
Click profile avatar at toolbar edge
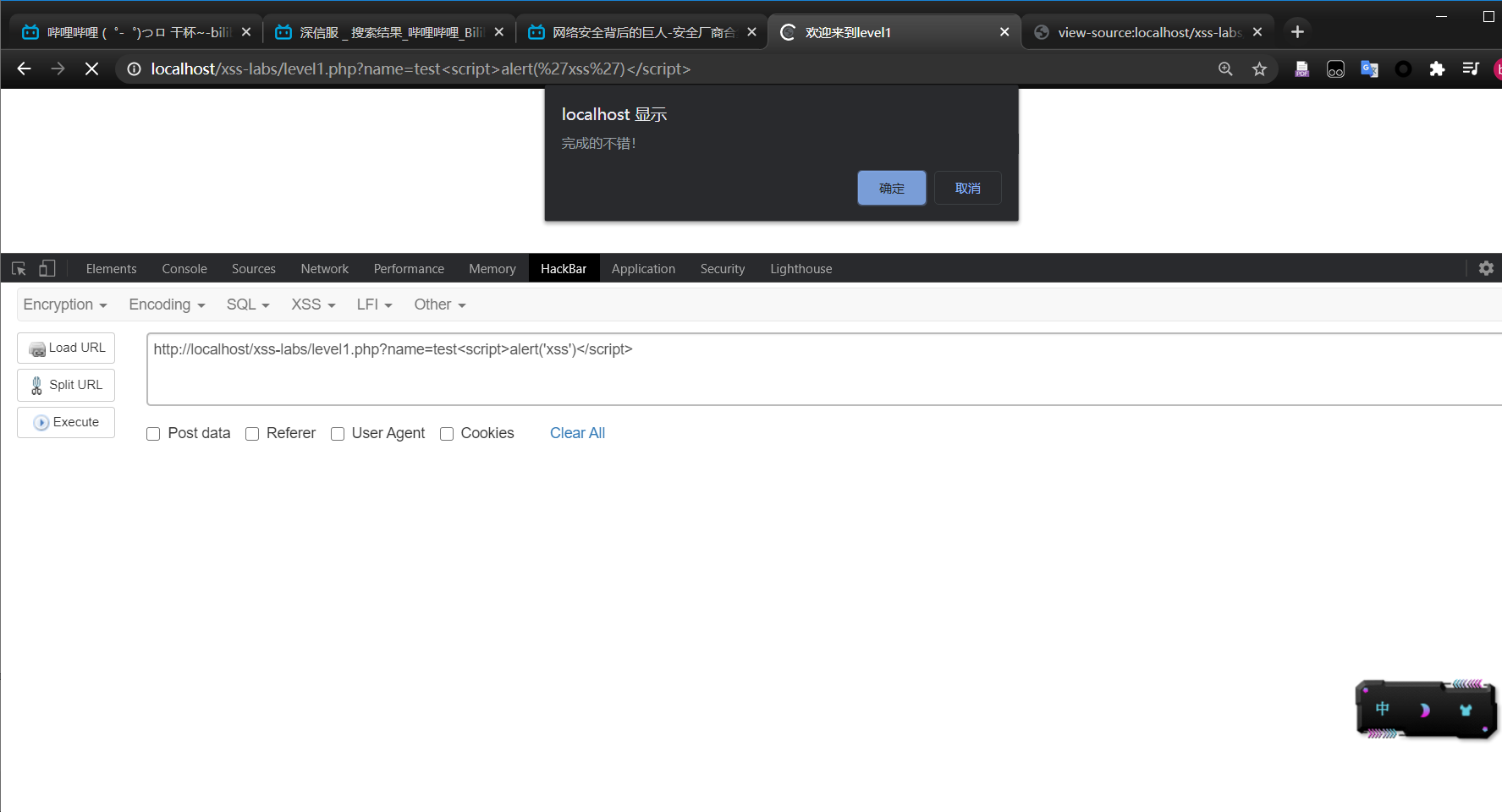coord(1498,69)
